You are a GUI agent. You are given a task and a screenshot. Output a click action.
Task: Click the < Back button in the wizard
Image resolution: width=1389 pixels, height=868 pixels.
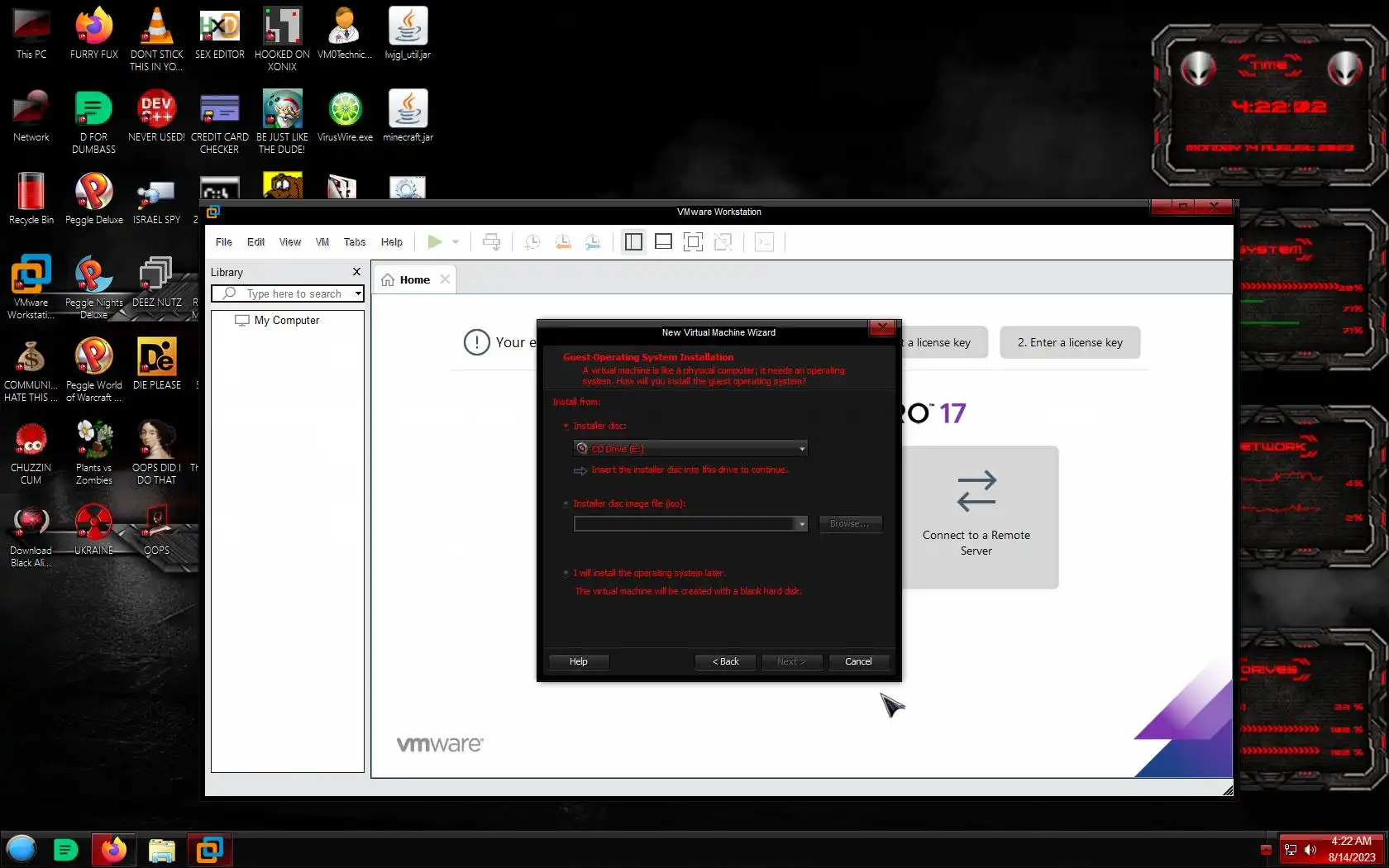(726, 661)
